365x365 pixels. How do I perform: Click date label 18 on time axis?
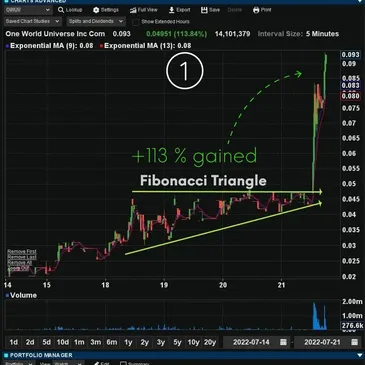coord(105,285)
